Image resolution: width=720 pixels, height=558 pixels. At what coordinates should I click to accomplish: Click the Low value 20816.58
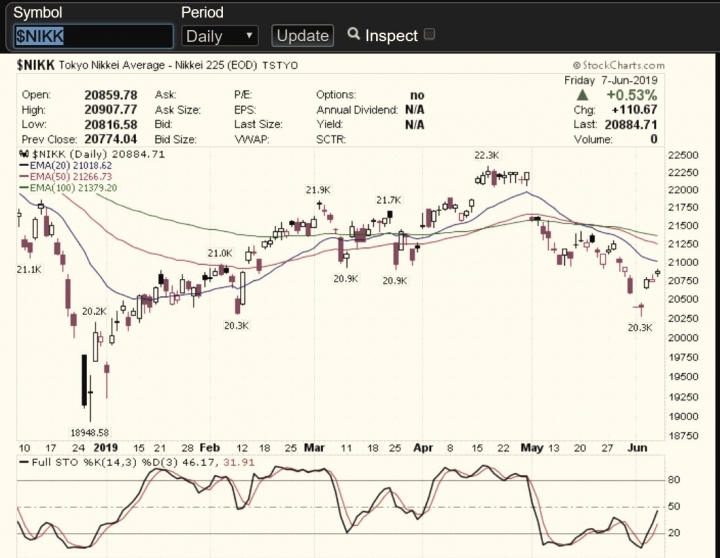click(x=111, y=124)
